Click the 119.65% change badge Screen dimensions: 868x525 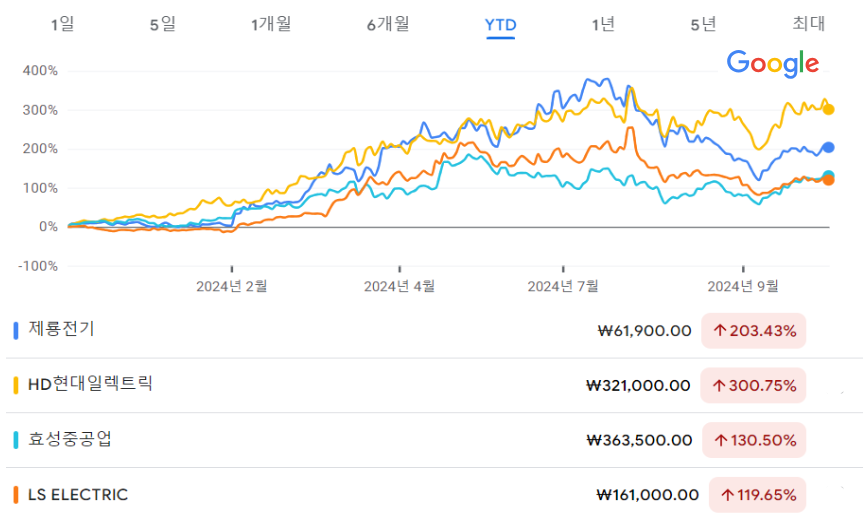click(x=757, y=495)
